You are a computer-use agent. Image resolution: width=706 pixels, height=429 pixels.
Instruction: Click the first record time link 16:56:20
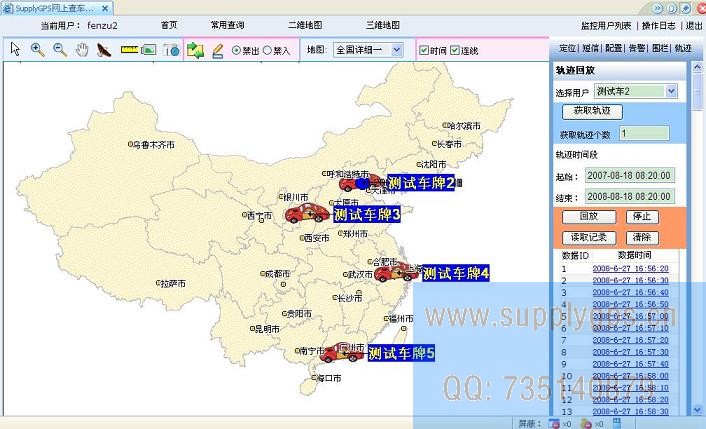tap(628, 268)
